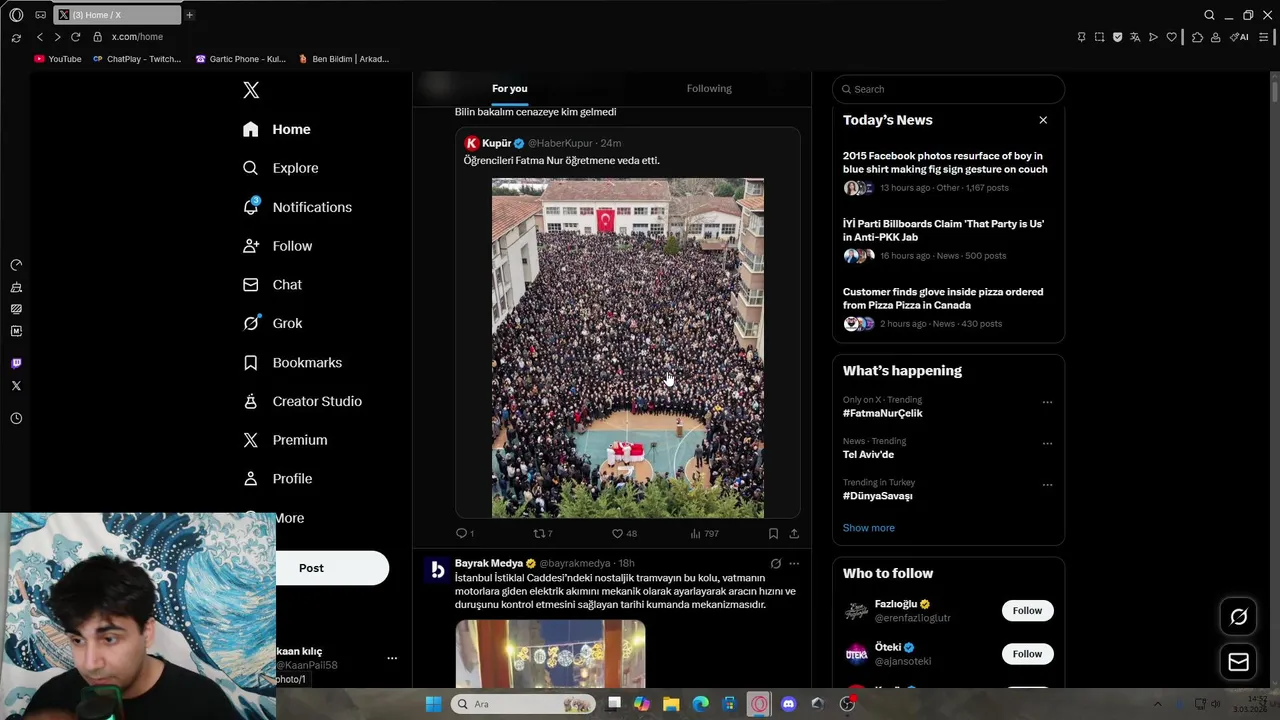1280x720 pixels.
Task: Click the X search field
Action: click(x=948, y=89)
